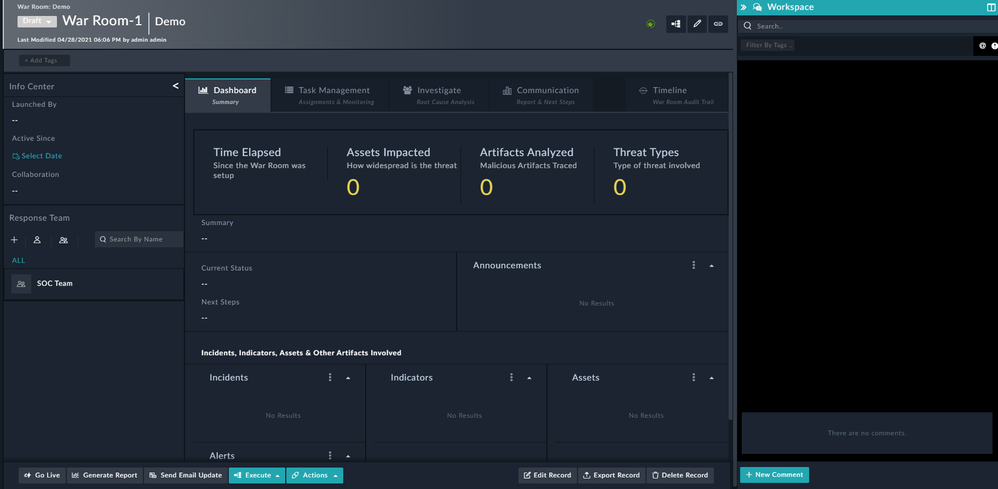Open the Investigate tab
Viewport: 998px width, 489px height.
coord(432,94)
